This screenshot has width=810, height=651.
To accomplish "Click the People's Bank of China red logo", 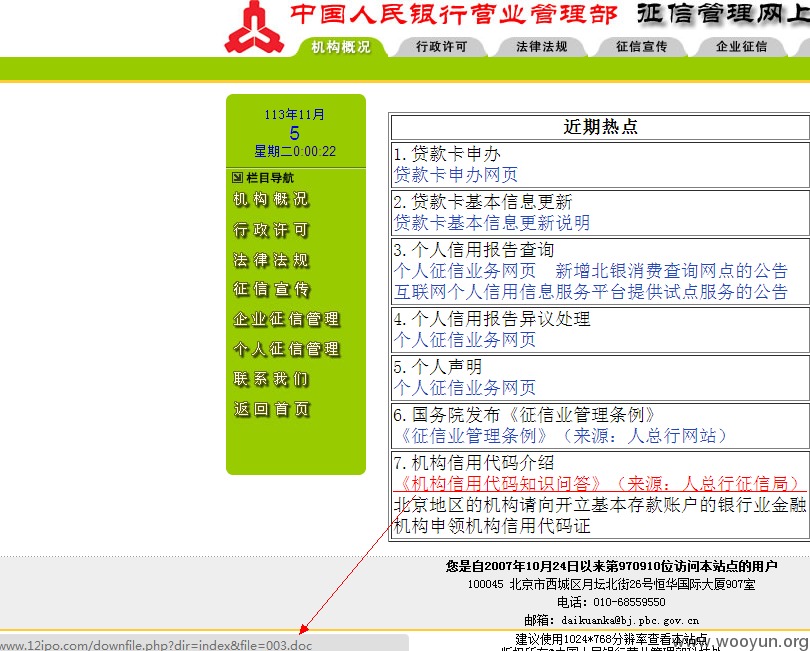I will [x=254, y=27].
